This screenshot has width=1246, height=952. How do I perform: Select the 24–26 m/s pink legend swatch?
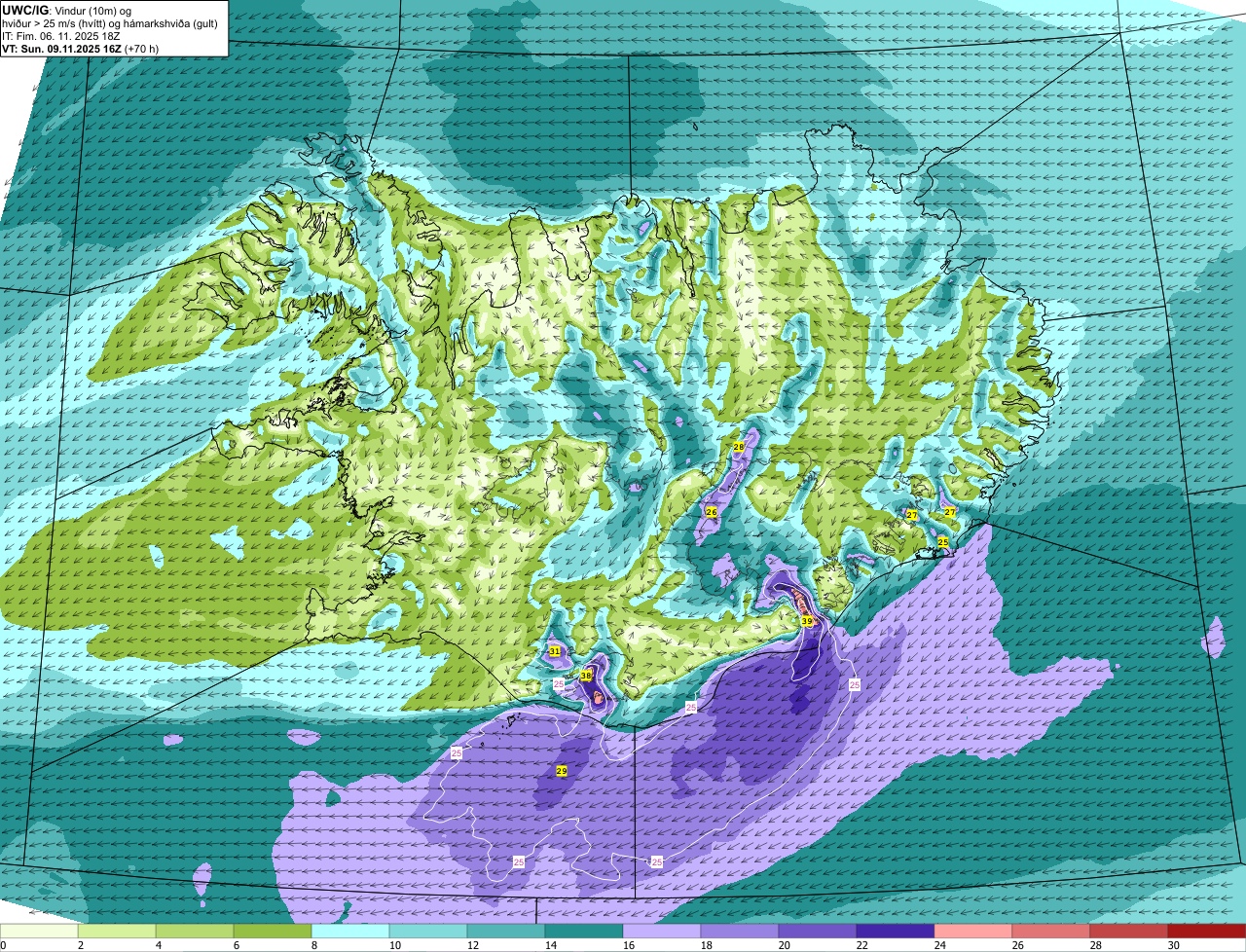tap(973, 931)
